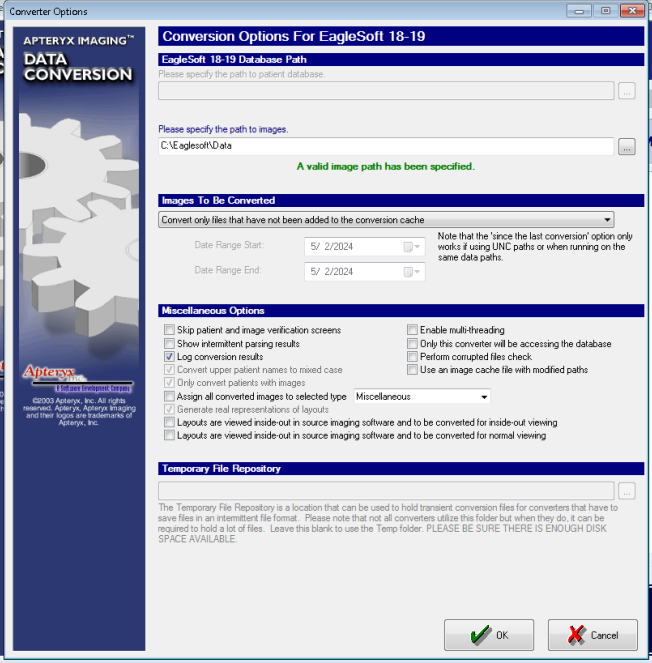Close the Converter Options window
The image size is (652, 663).
632,11
